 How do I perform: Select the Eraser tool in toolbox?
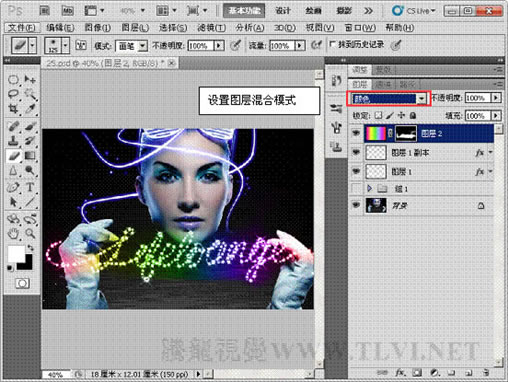coord(14,156)
